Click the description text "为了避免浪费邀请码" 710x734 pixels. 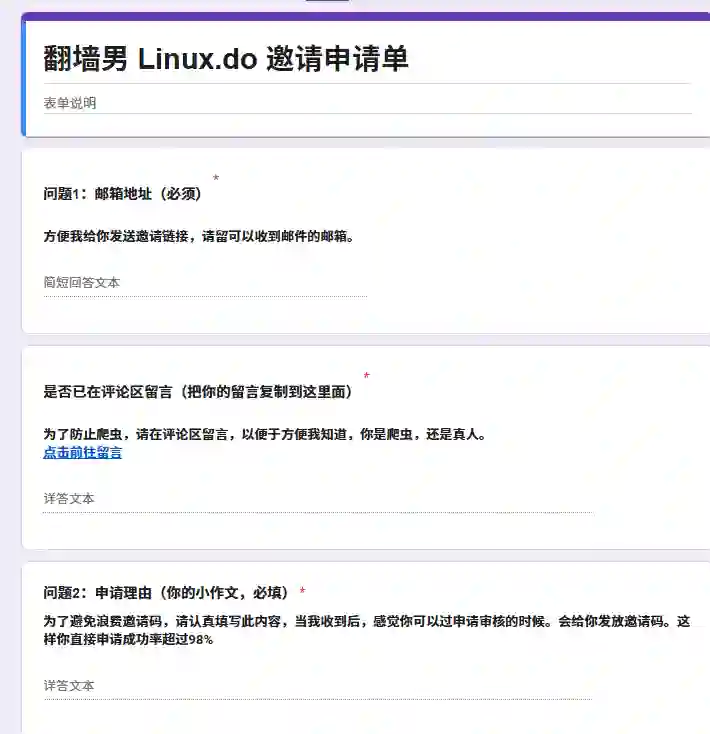tap(102, 622)
